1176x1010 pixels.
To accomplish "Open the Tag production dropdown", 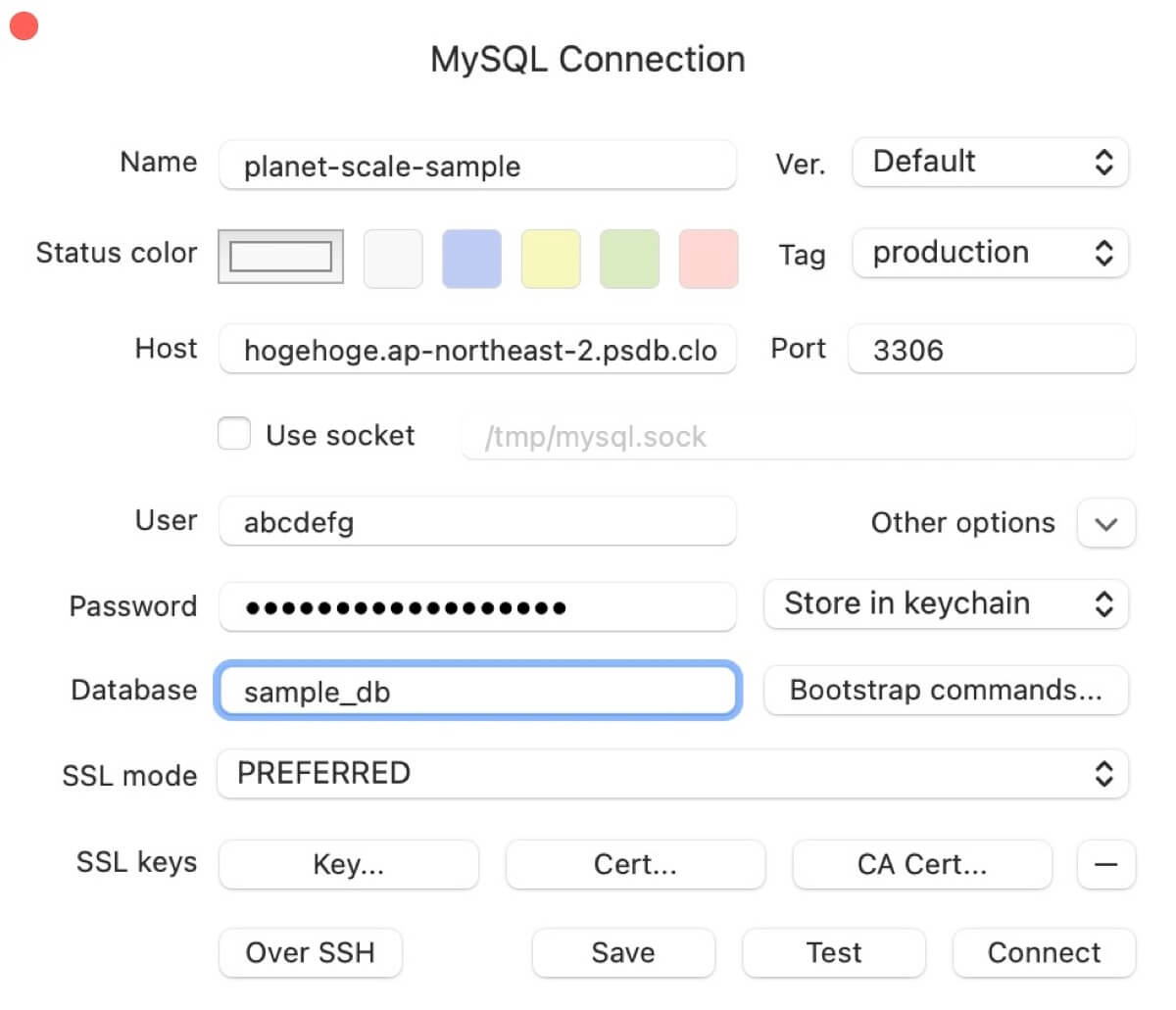I will [990, 253].
